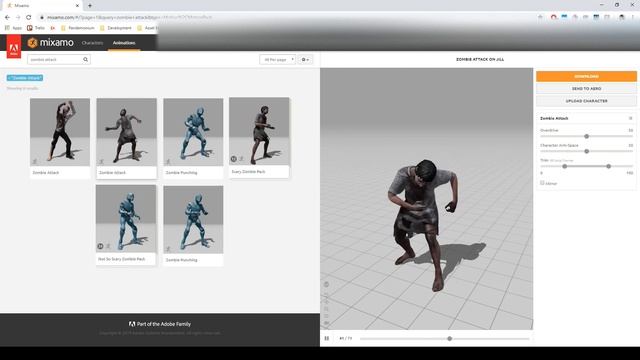Click the Upload Character button

[x=586, y=101]
